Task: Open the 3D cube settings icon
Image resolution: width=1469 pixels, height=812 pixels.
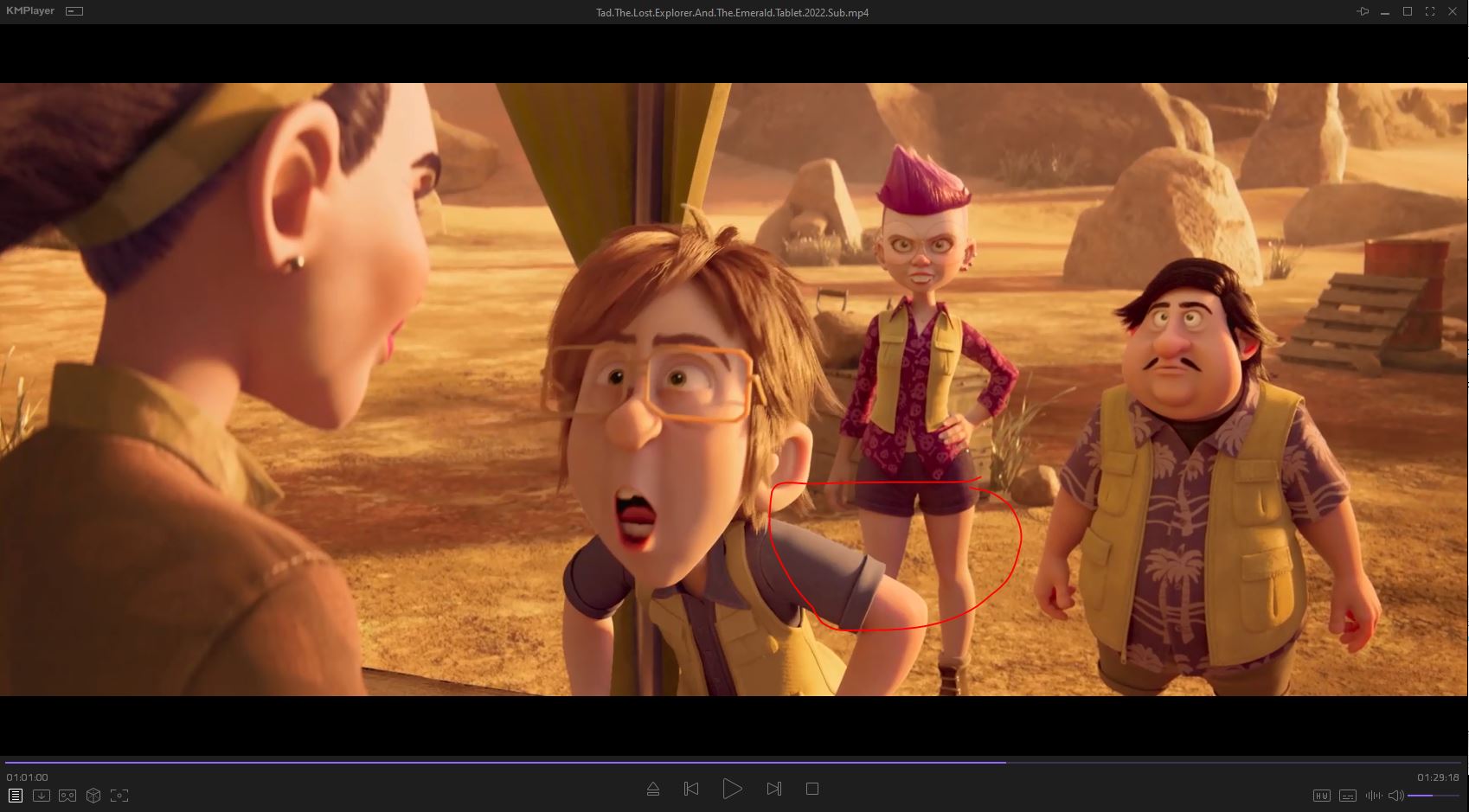Action: pyautogui.click(x=93, y=796)
